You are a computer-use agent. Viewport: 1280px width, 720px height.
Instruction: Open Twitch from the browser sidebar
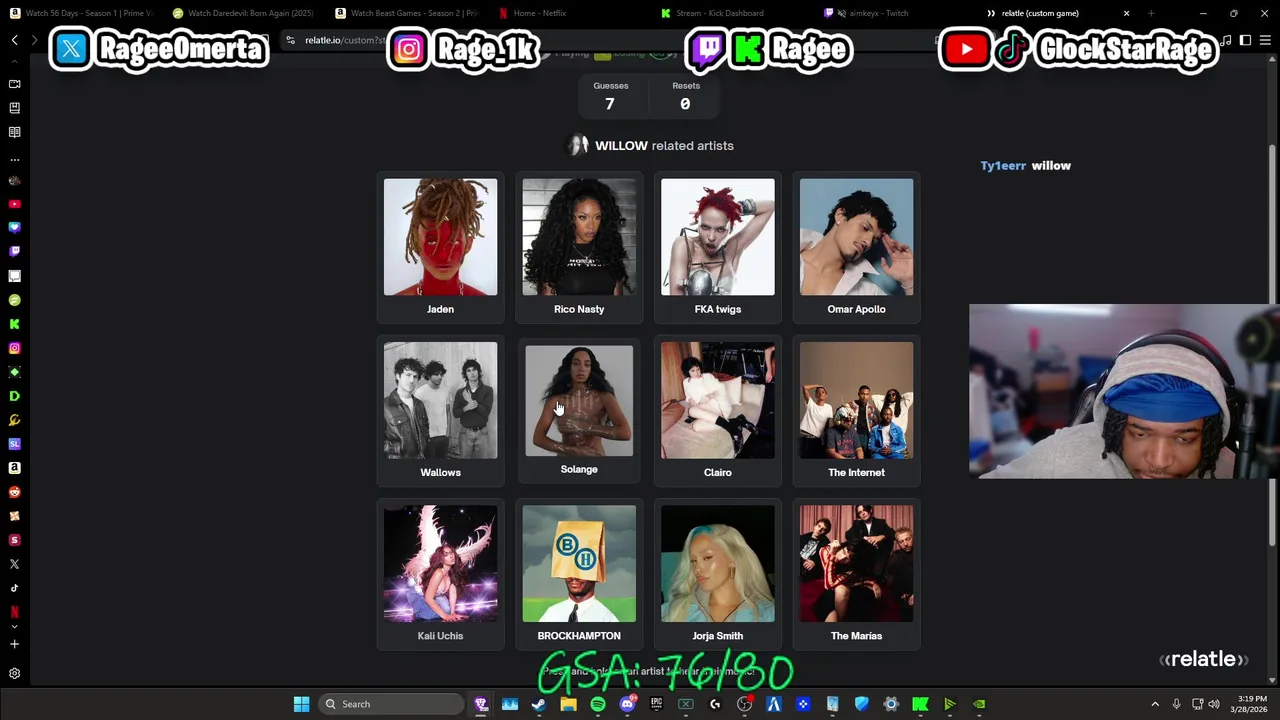[14, 252]
